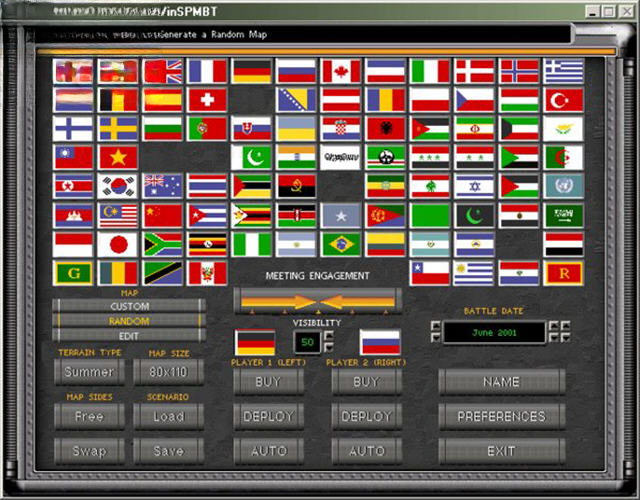Pick the Vietnam flag
The image size is (640, 500).
(x=118, y=158)
